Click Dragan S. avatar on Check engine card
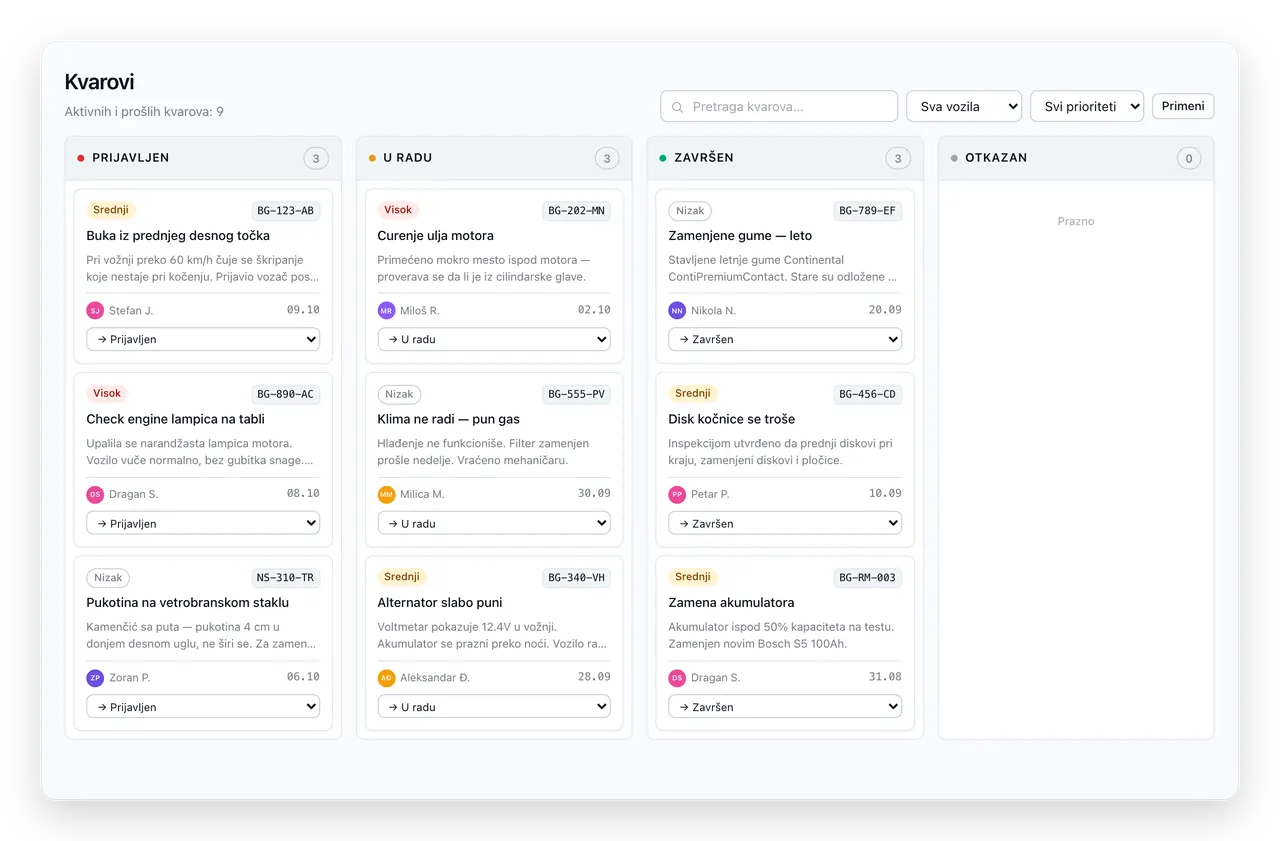1280x841 pixels. (x=95, y=494)
